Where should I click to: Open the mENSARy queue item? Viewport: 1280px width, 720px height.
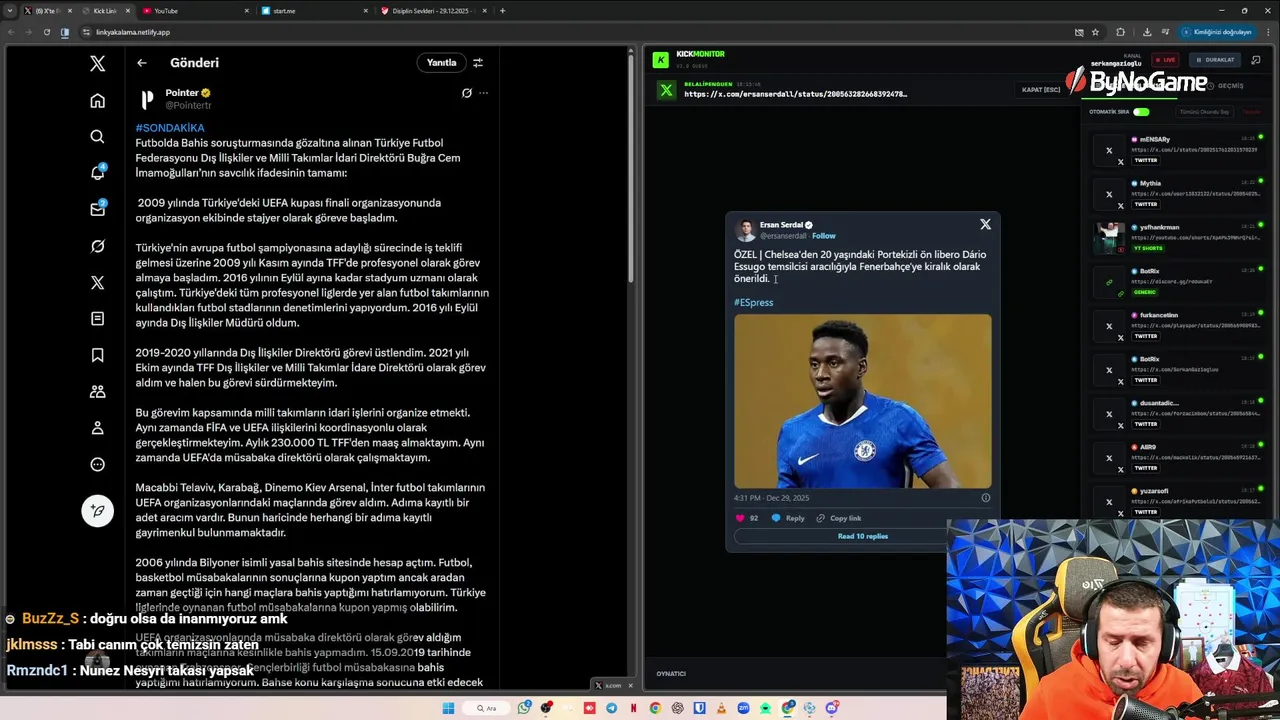coord(1175,150)
